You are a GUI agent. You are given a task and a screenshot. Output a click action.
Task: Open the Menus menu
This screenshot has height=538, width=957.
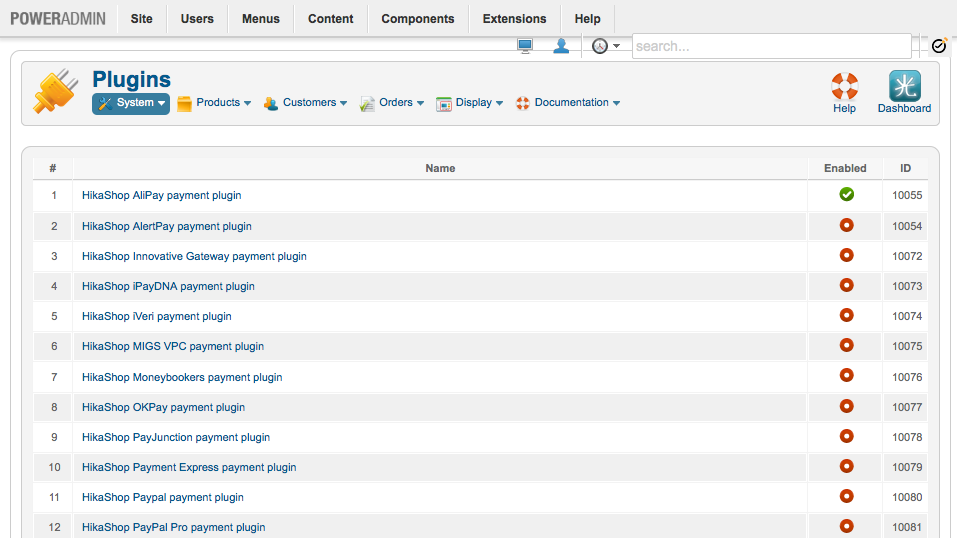pos(261,19)
